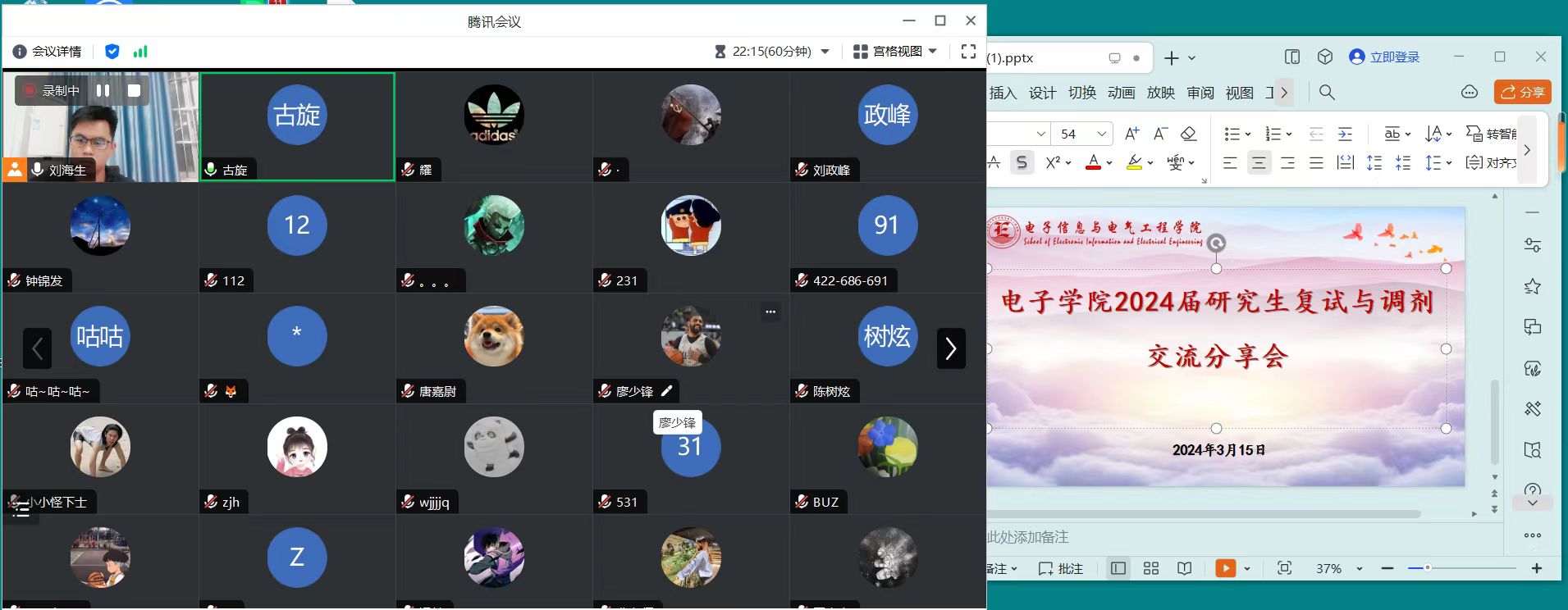Toggle center text alignment
This screenshot has width=1568, height=610.
1259,162
